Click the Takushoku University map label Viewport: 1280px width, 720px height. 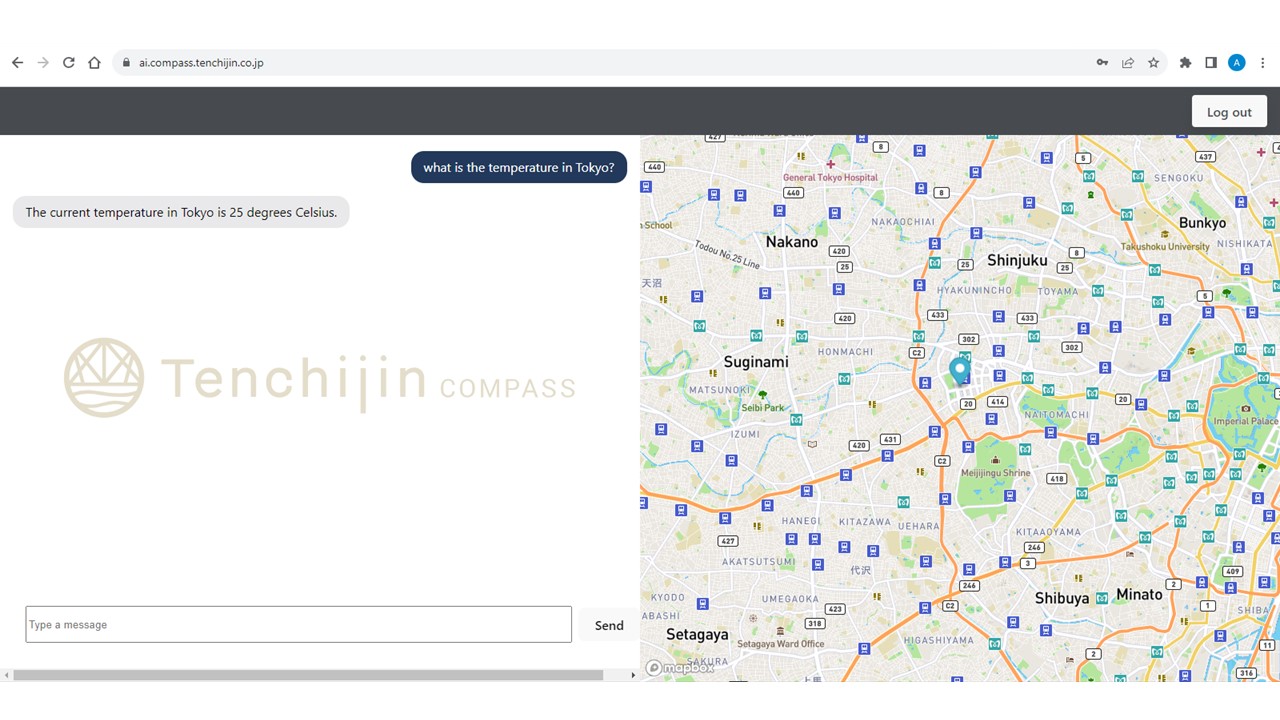(x=1165, y=246)
